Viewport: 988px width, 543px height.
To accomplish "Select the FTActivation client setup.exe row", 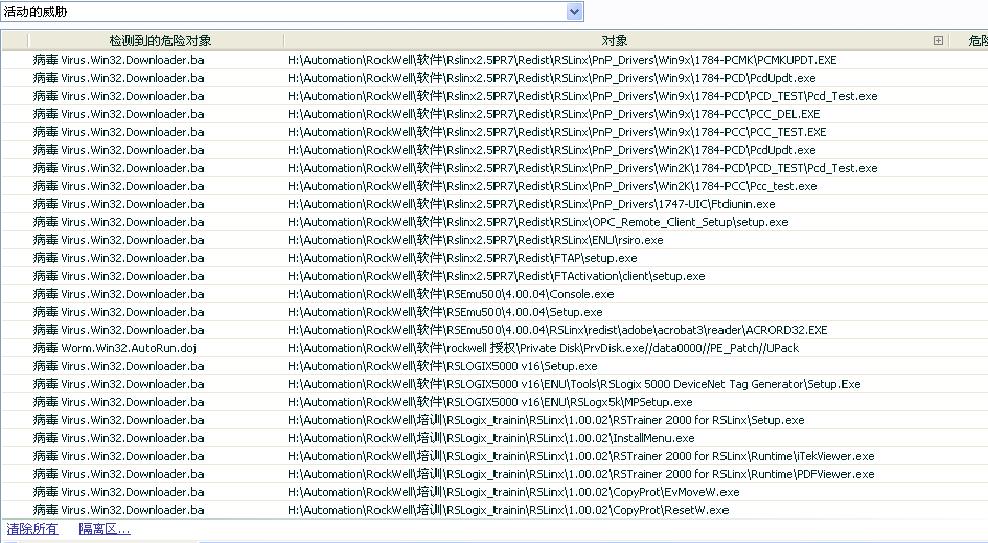I will 494,276.
